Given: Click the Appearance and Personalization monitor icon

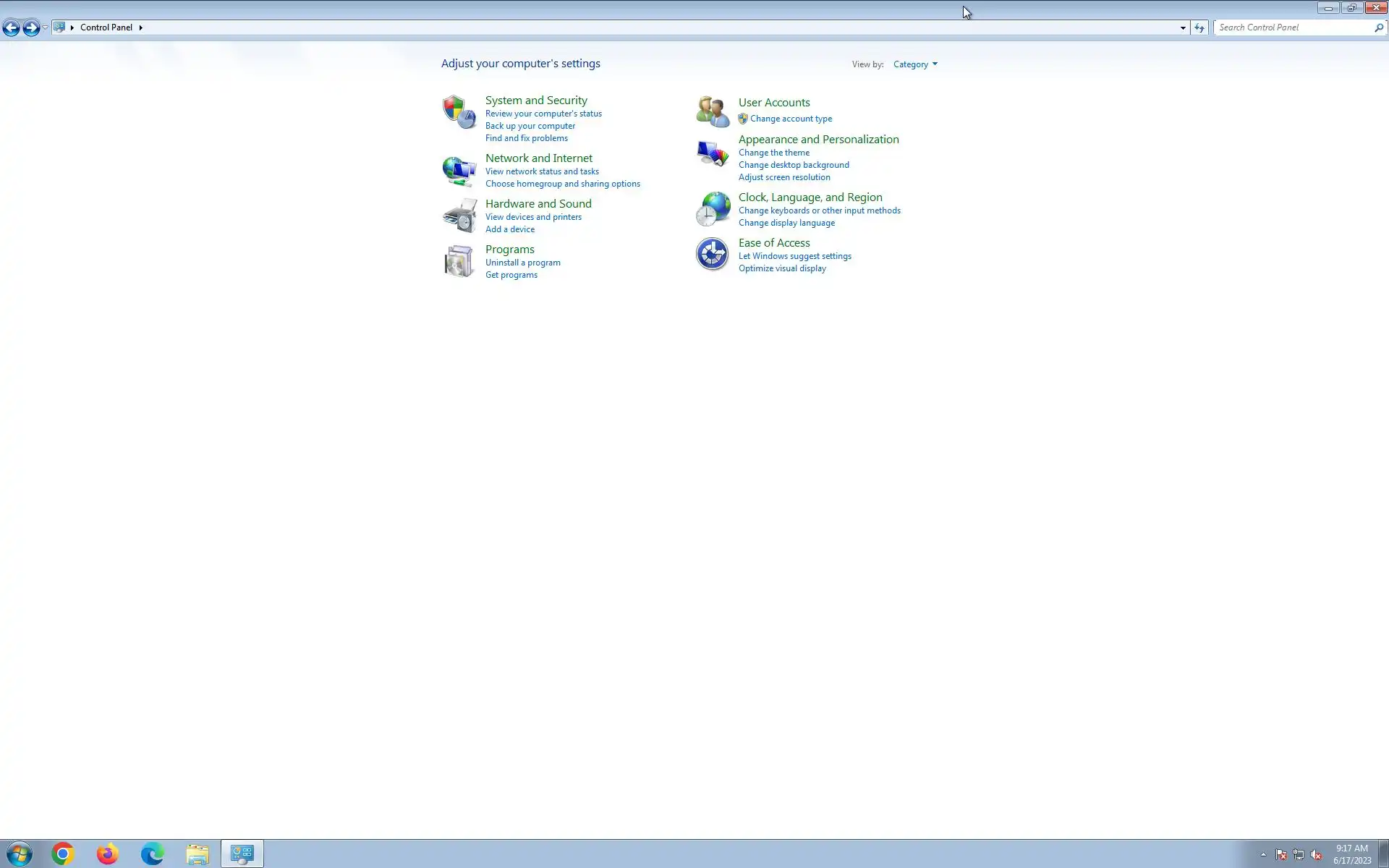Looking at the screenshot, I should [x=712, y=153].
